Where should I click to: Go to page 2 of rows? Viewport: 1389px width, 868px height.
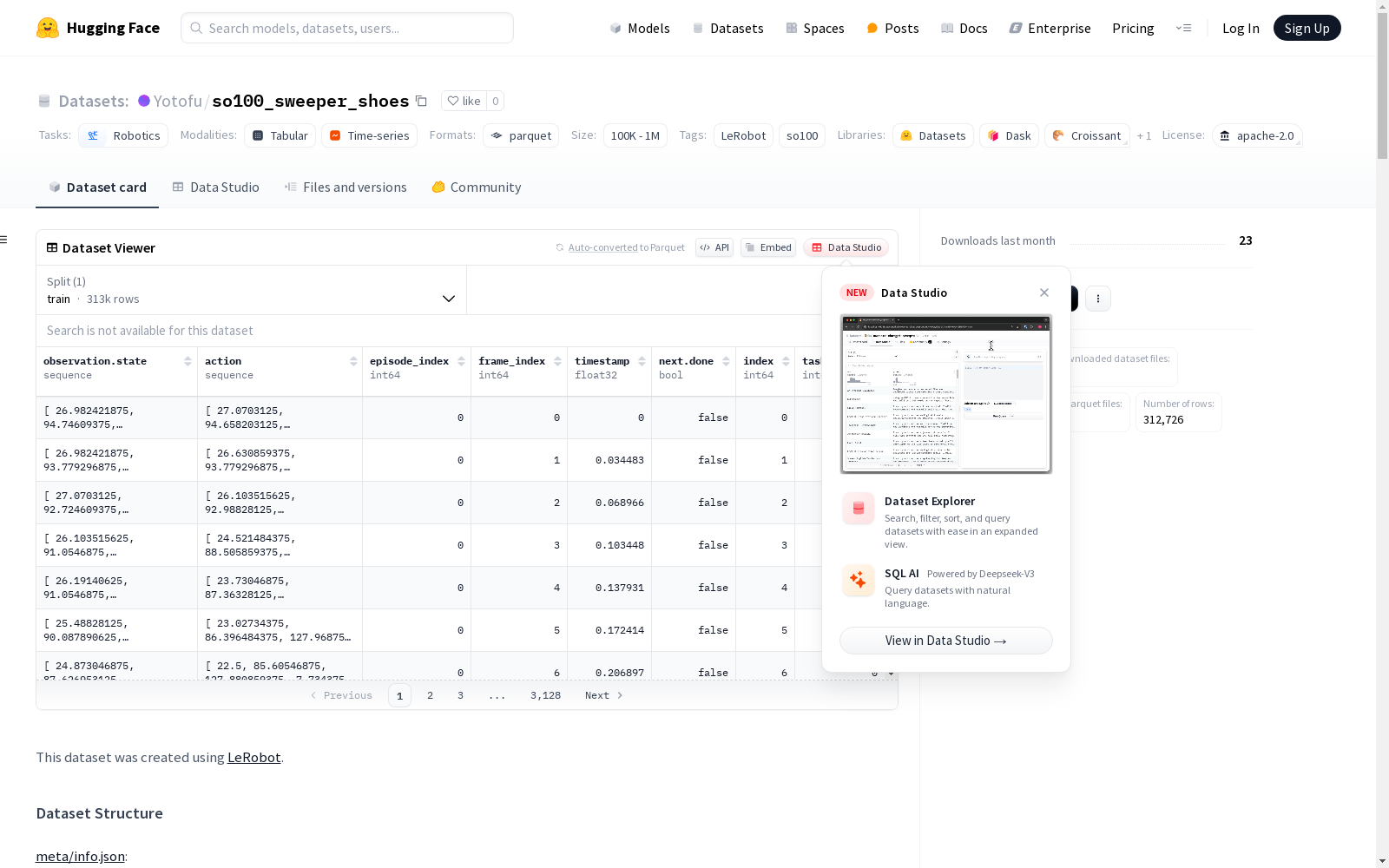[430, 695]
